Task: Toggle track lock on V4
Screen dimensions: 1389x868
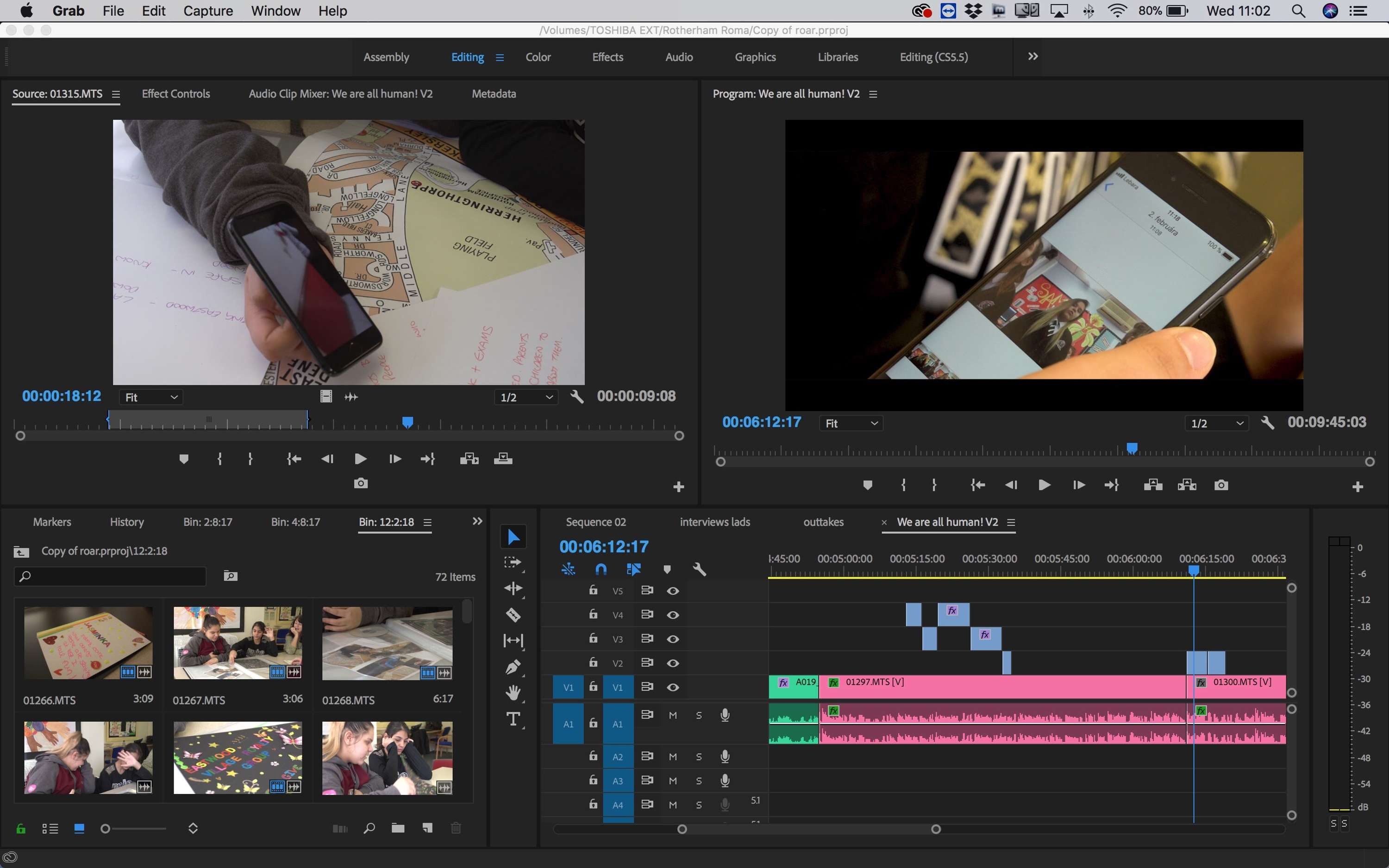Action: point(593,614)
